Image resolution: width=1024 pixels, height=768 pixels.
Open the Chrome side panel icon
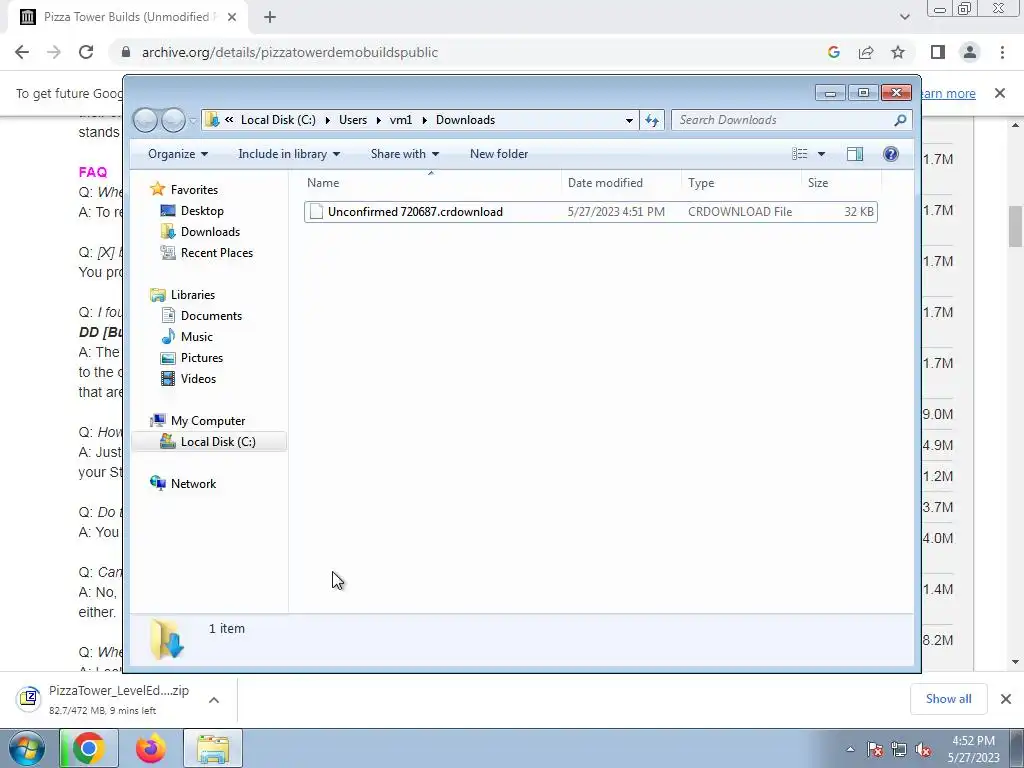click(x=938, y=52)
